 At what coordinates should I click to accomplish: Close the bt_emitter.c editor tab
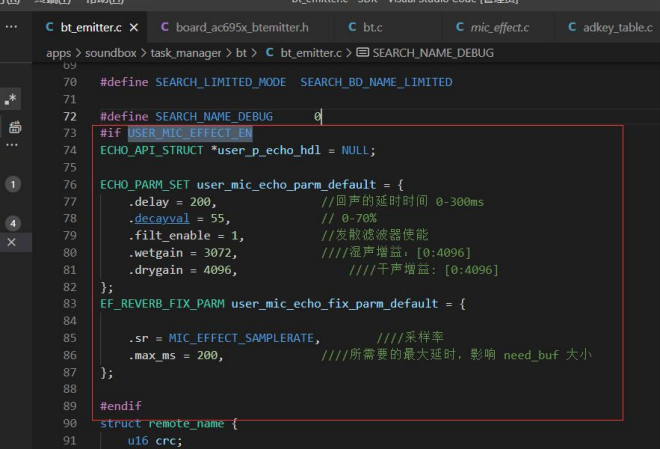pos(134,28)
